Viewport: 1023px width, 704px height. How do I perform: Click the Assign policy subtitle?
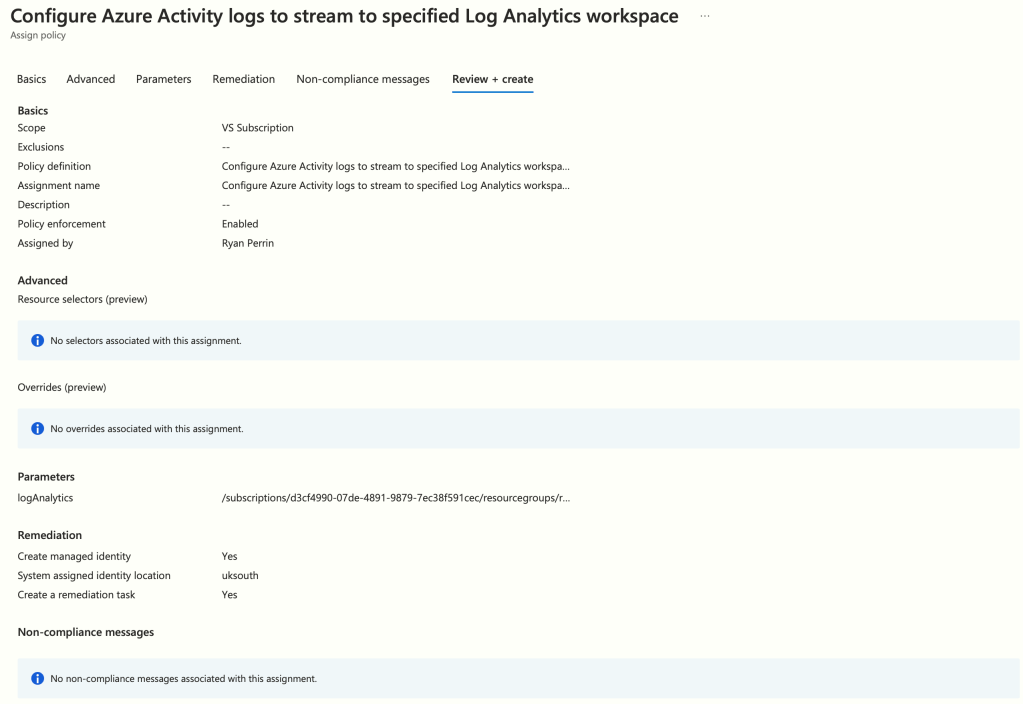[38, 35]
